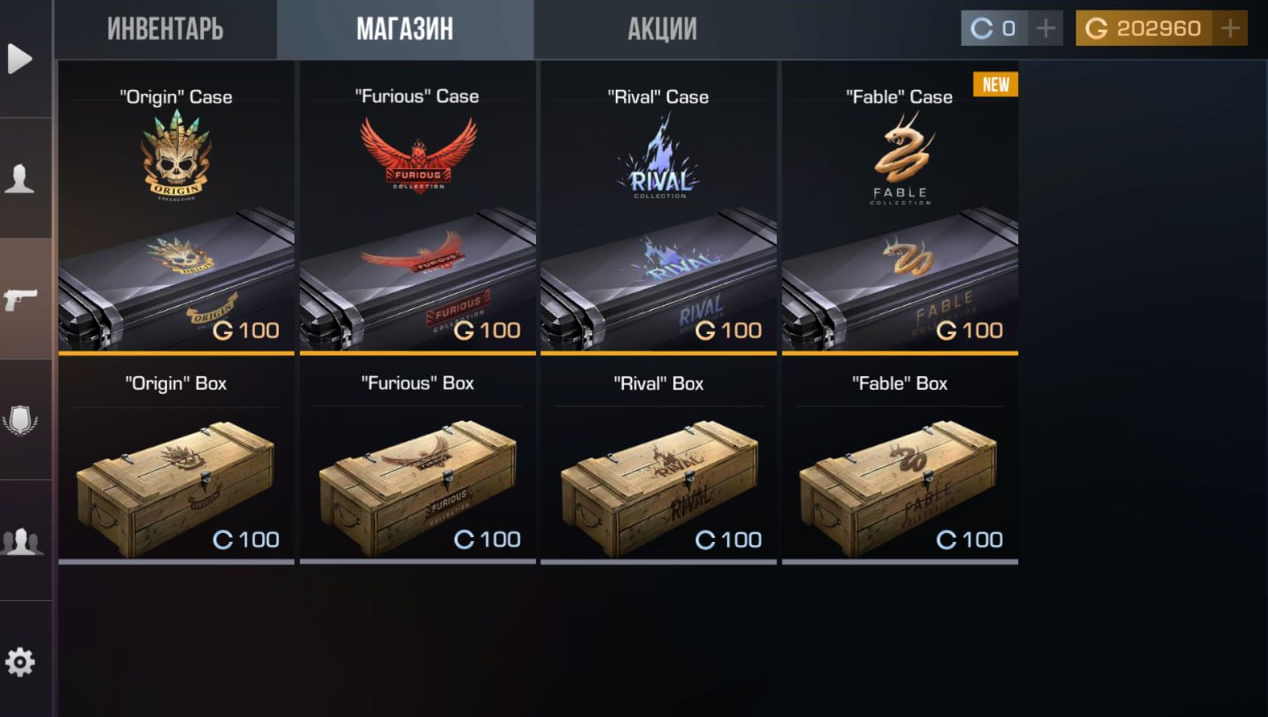Select the "Rival" Box wooden crate
The width and height of the screenshot is (1268, 717).
658,461
